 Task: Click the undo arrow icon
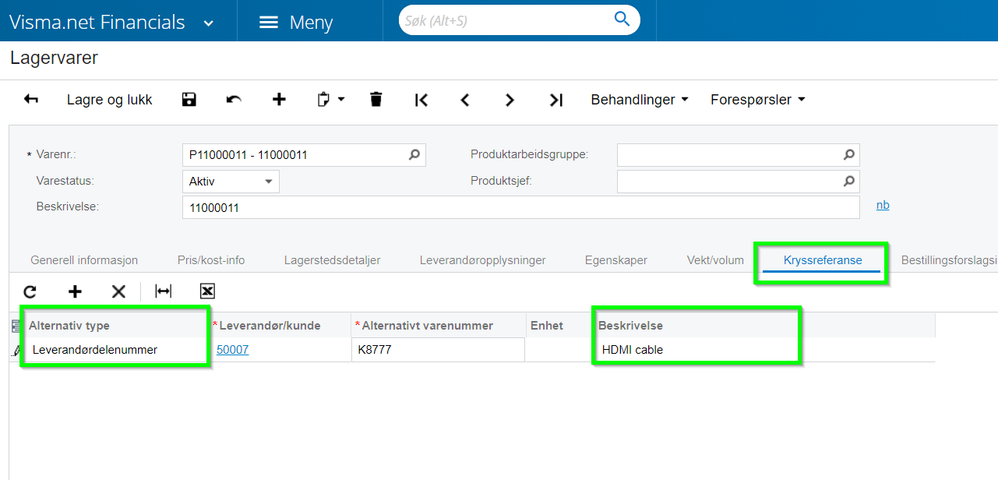click(x=234, y=100)
